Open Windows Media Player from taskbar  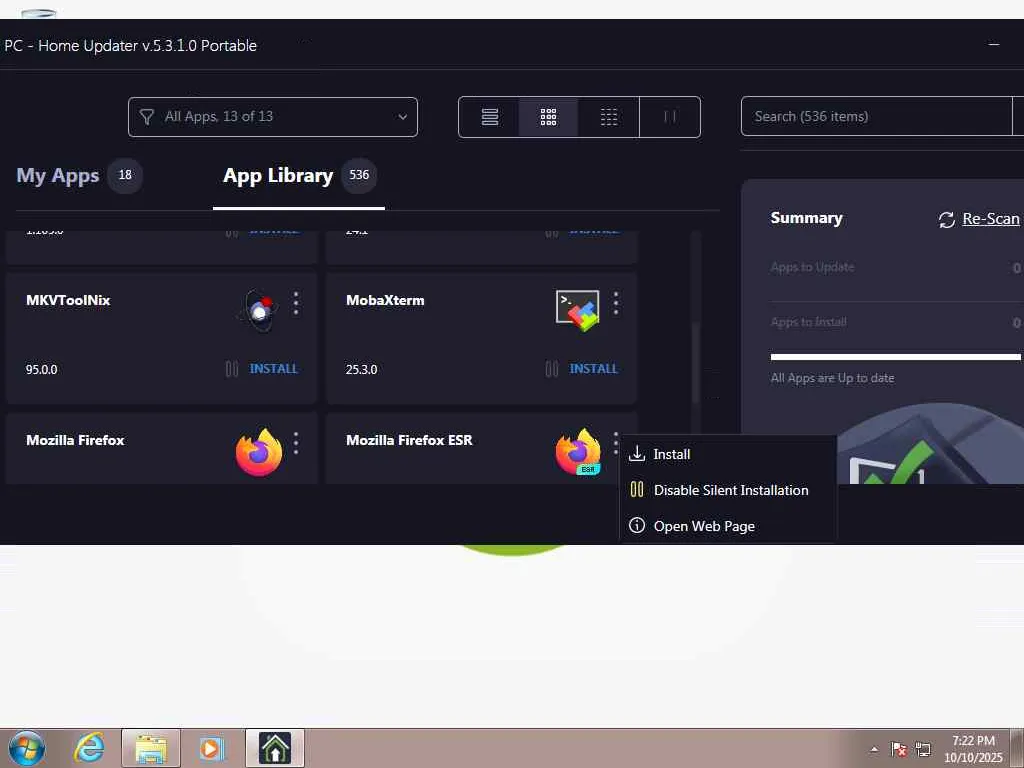tap(212, 748)
